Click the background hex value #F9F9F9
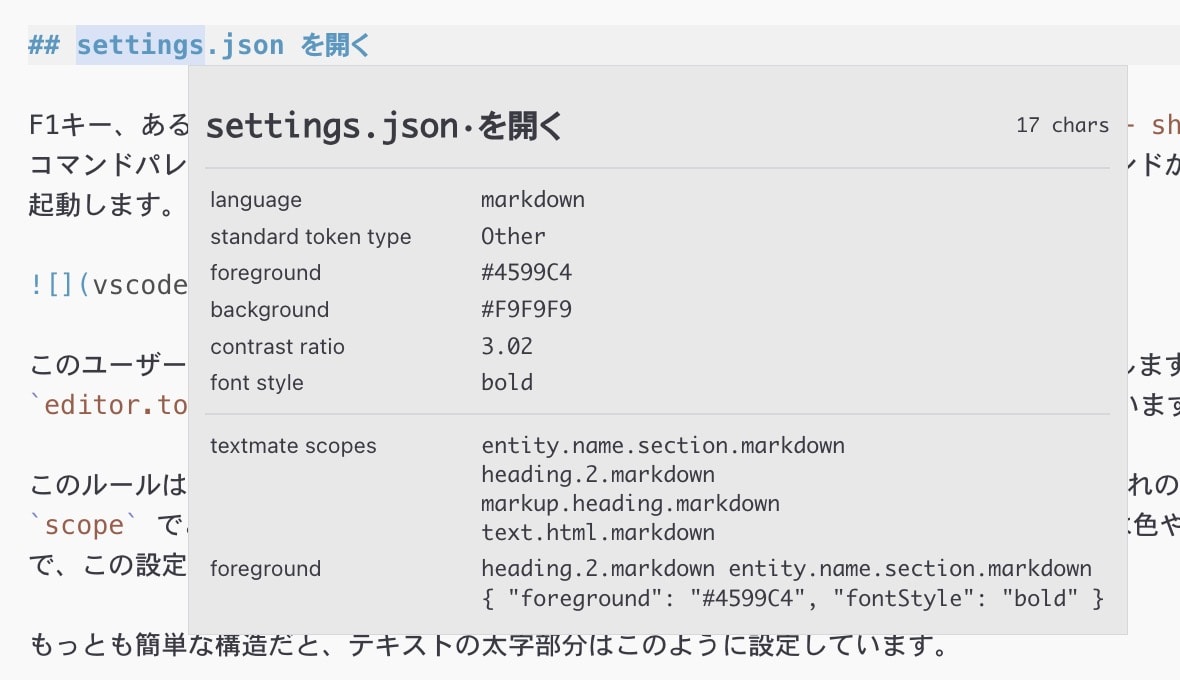This screenshot has width=1180, height=680. 526,310
